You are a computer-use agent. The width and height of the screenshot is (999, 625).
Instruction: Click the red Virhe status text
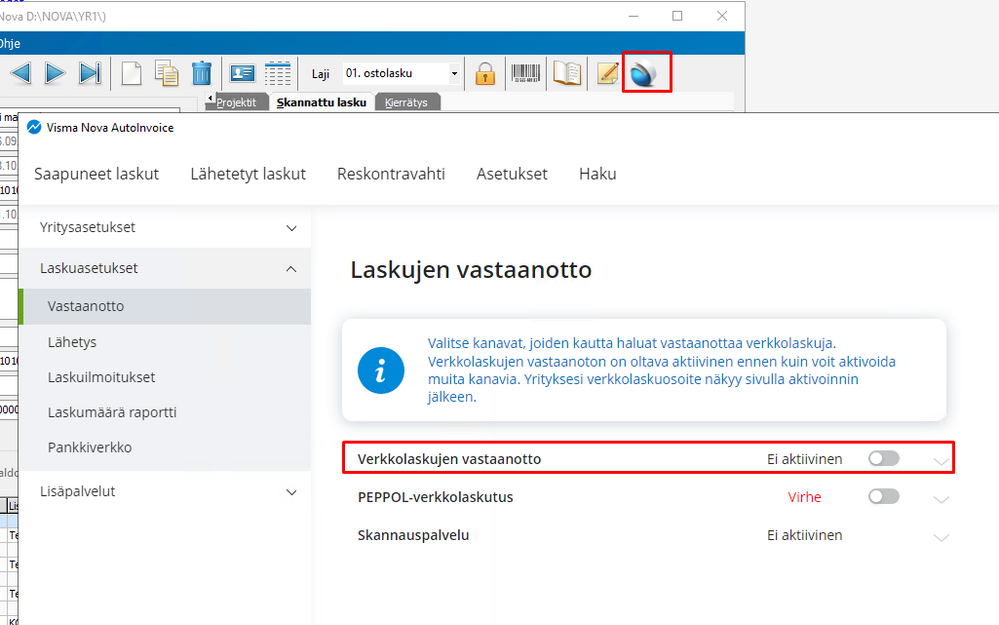click(804, 497)
